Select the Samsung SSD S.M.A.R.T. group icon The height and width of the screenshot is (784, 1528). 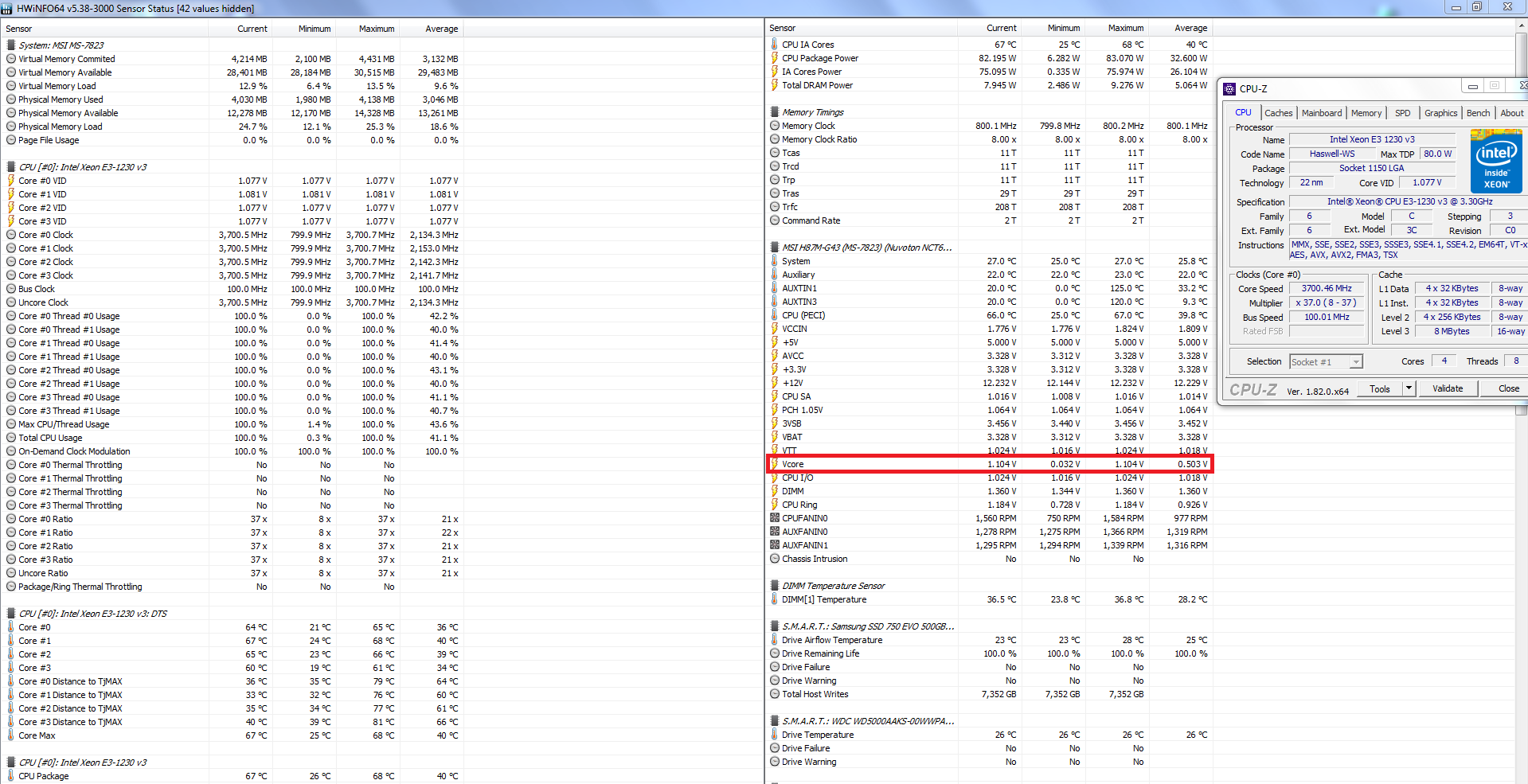coord(775,626)
